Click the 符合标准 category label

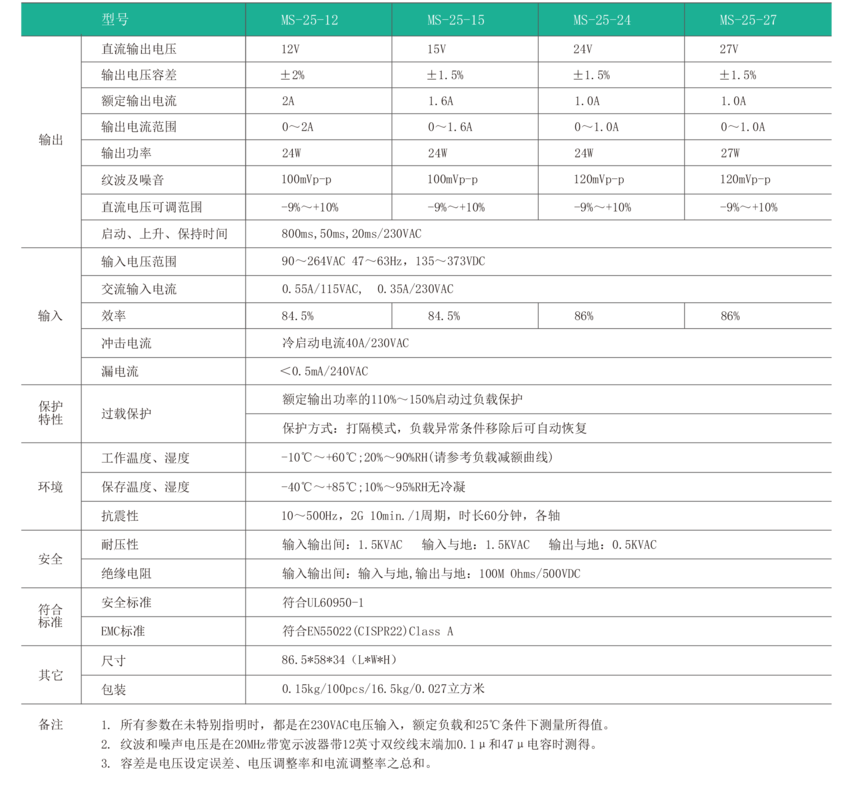pos(50,616)
